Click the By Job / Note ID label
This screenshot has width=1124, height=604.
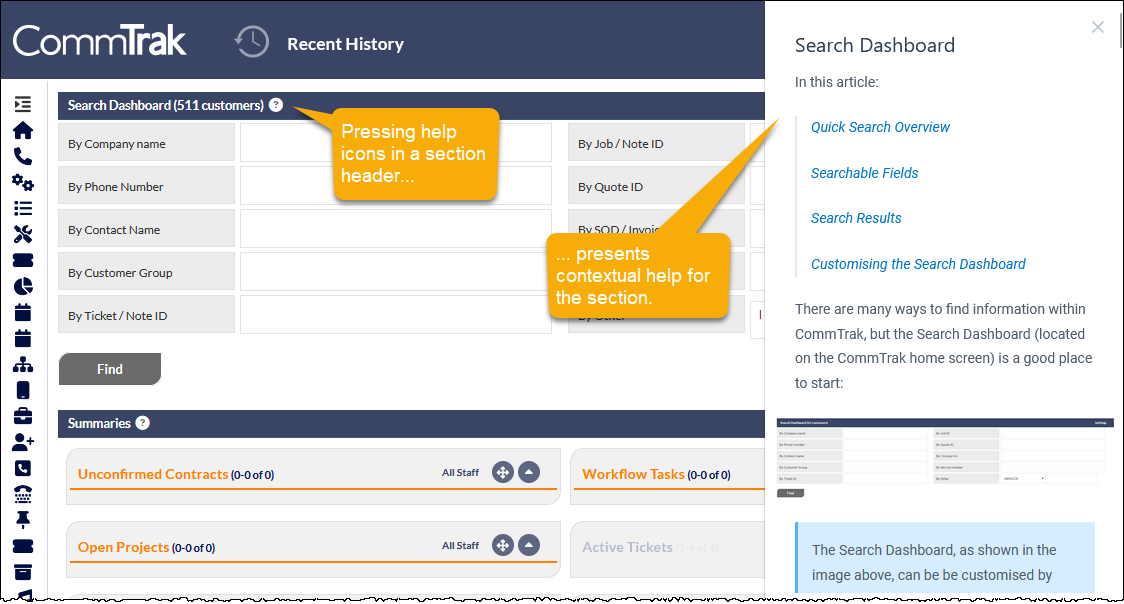coord(621,144)
